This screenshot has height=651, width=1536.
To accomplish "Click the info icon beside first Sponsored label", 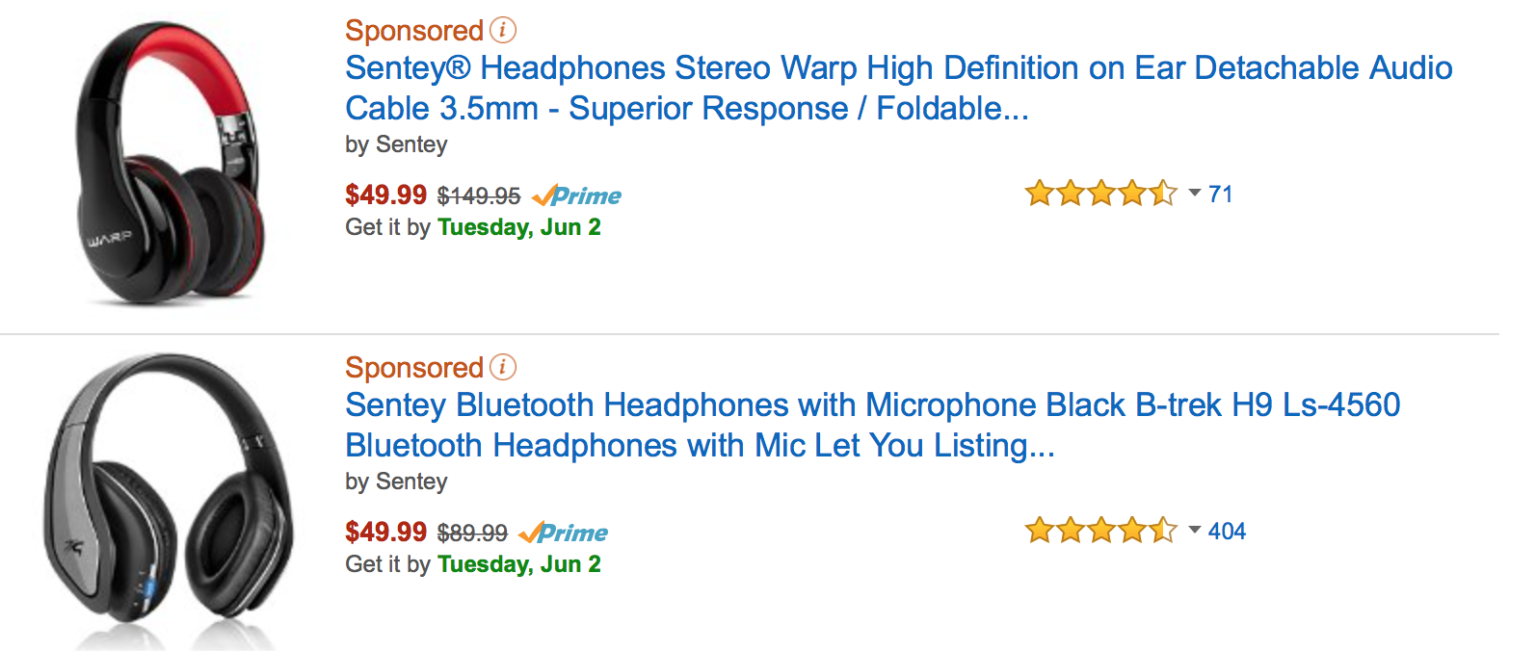I will tap(504, 31).
